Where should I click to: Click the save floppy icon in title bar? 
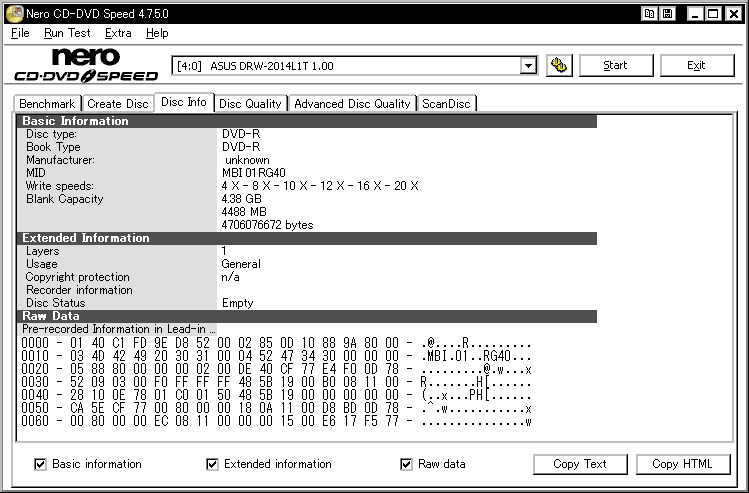pyautogui.click(x=667, y=13)
